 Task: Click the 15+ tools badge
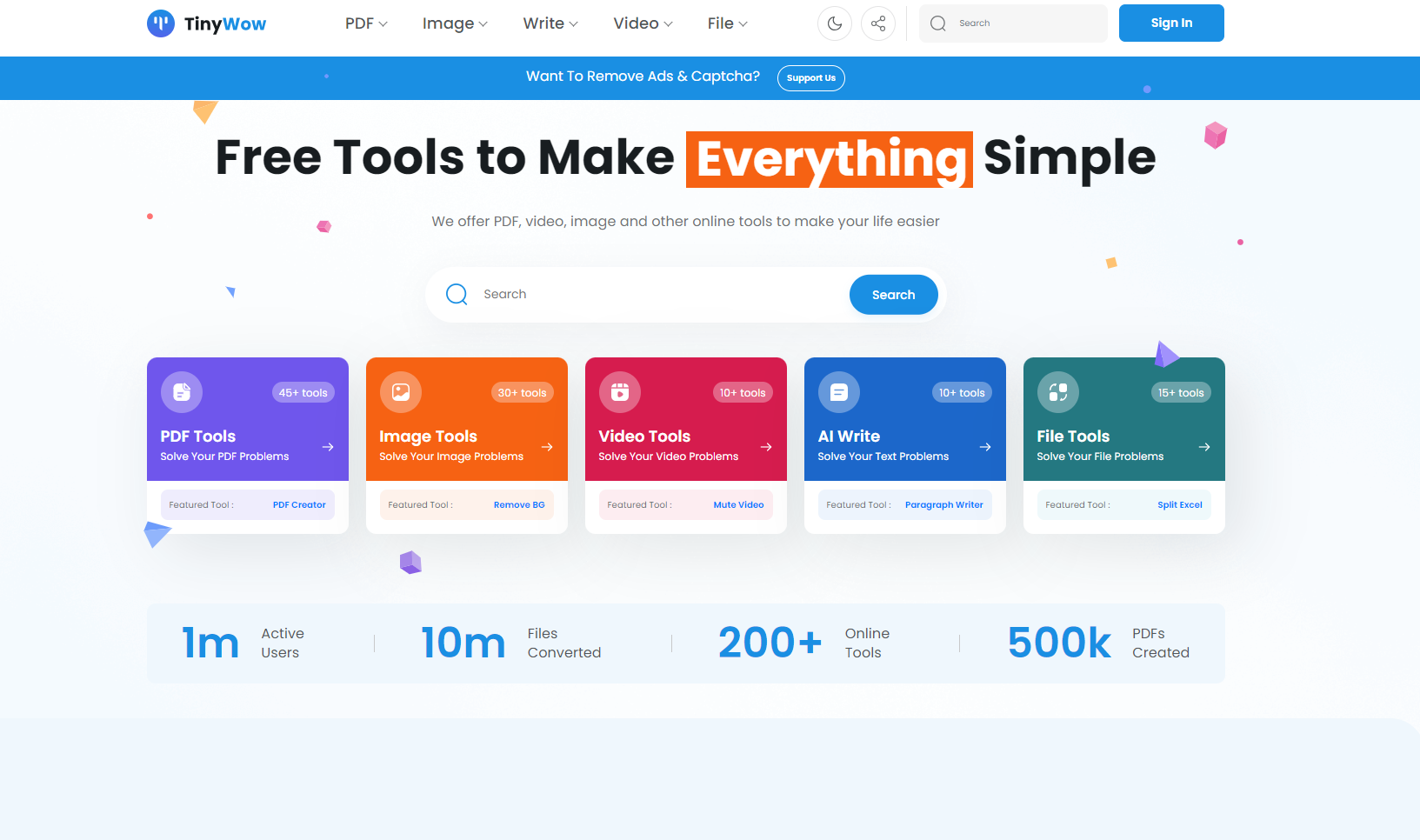[1181, 393]
